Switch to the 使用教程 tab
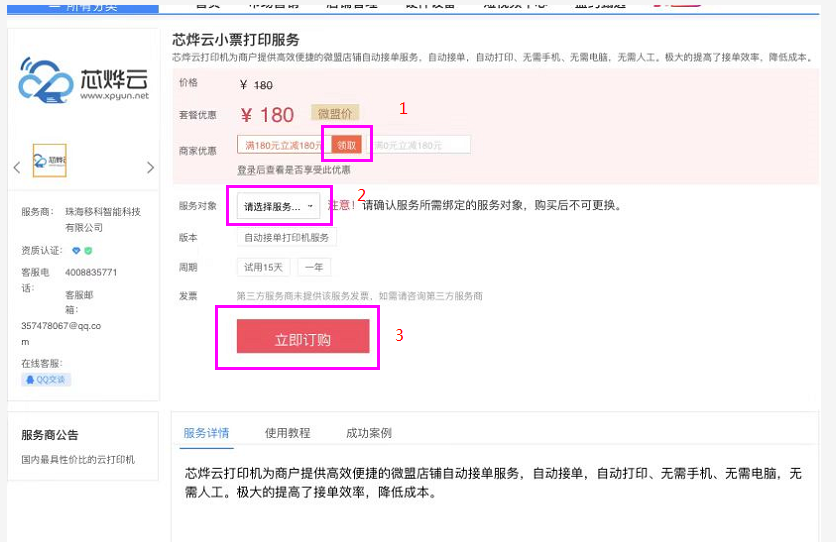The image size is (836, 542). click(x=287, y=433)
